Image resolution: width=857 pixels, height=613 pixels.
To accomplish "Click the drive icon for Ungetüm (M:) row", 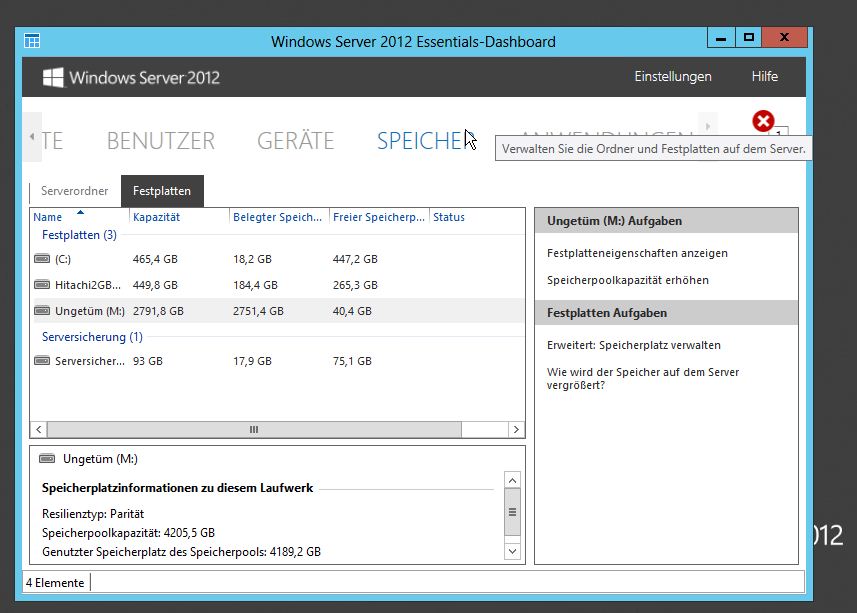I will click(x=42, y=311).
